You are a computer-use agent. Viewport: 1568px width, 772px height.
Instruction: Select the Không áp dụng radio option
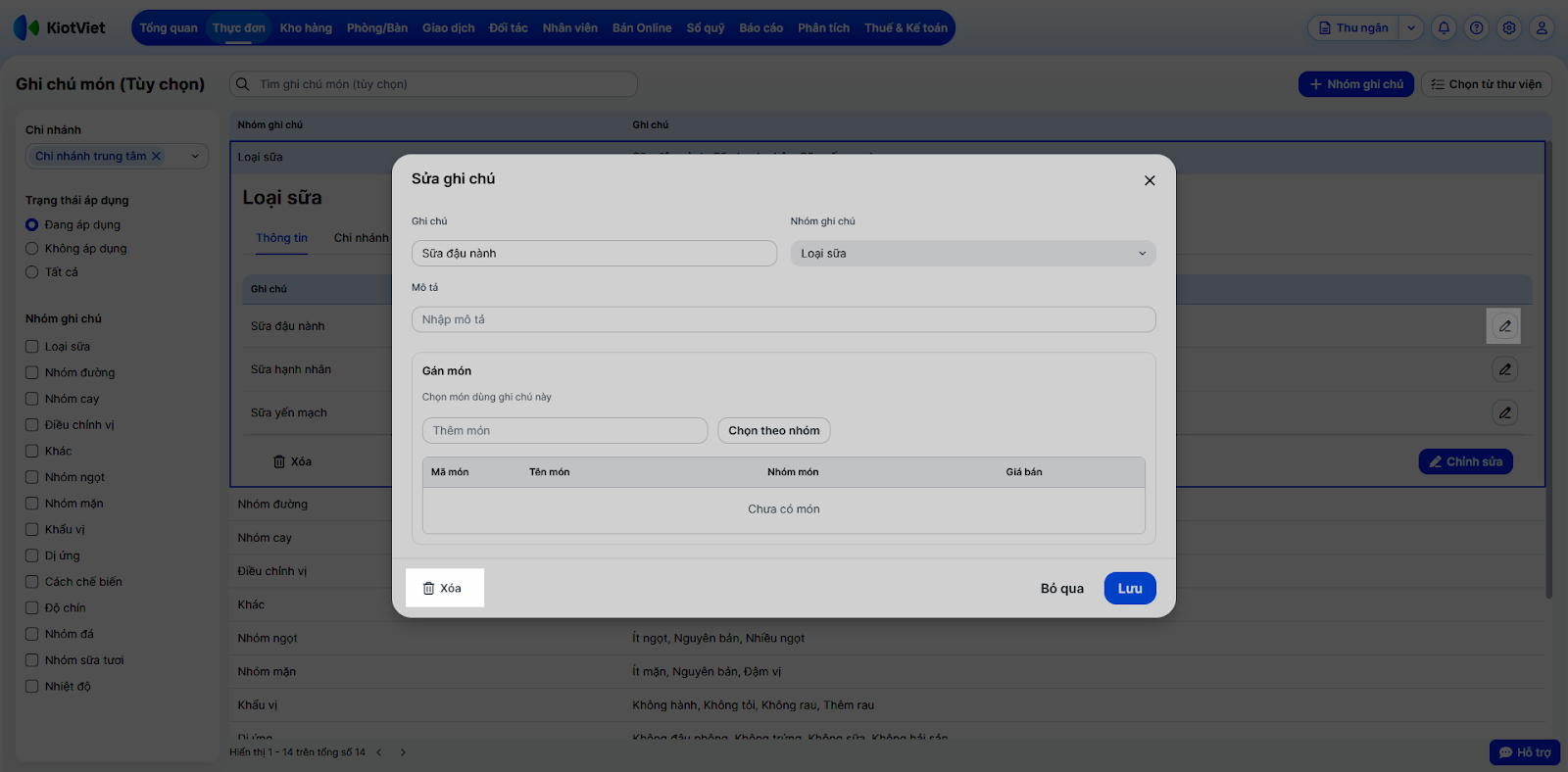32,249
